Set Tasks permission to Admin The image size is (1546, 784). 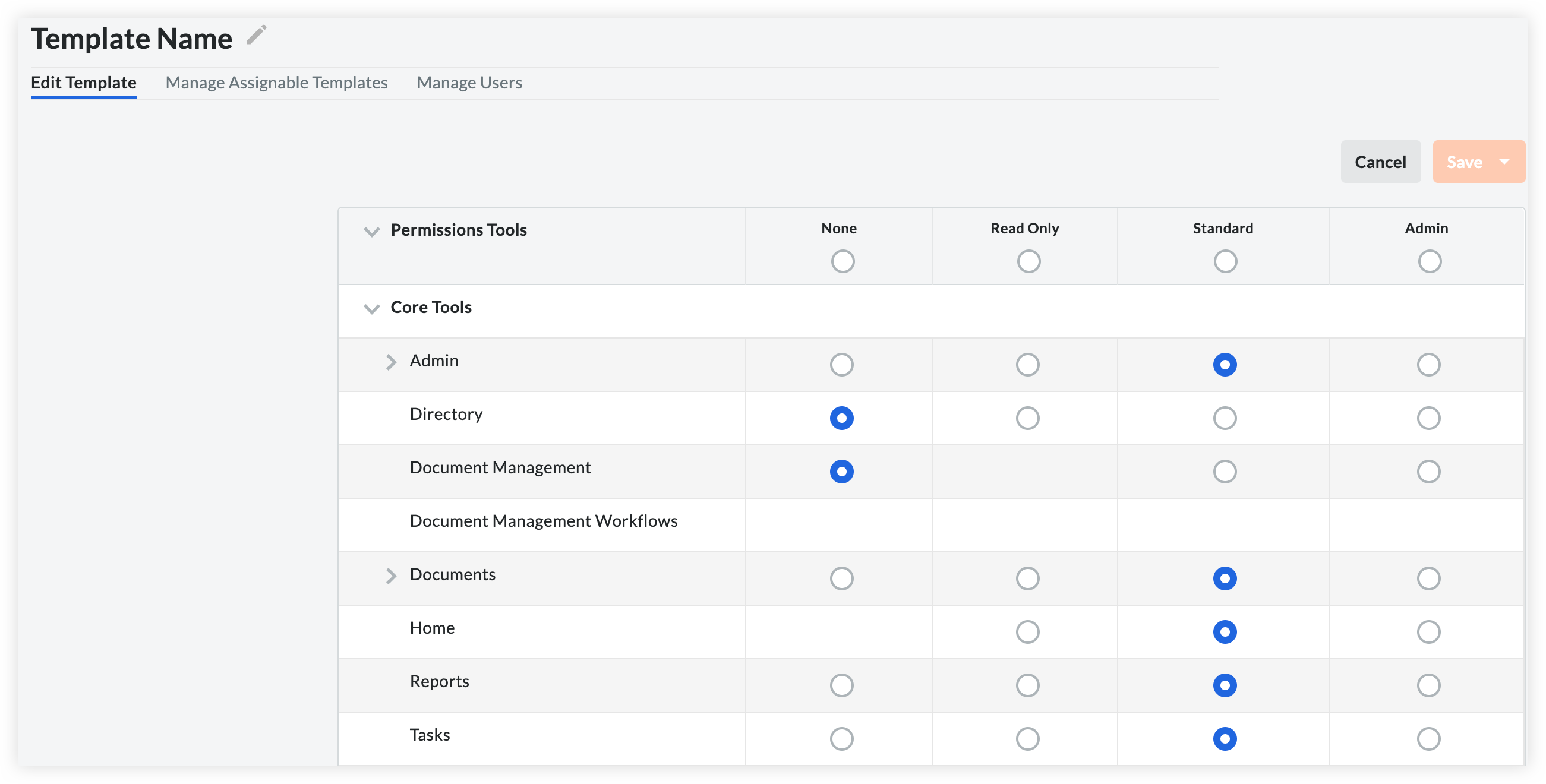pyautogui.click(x=1428, y=738)
